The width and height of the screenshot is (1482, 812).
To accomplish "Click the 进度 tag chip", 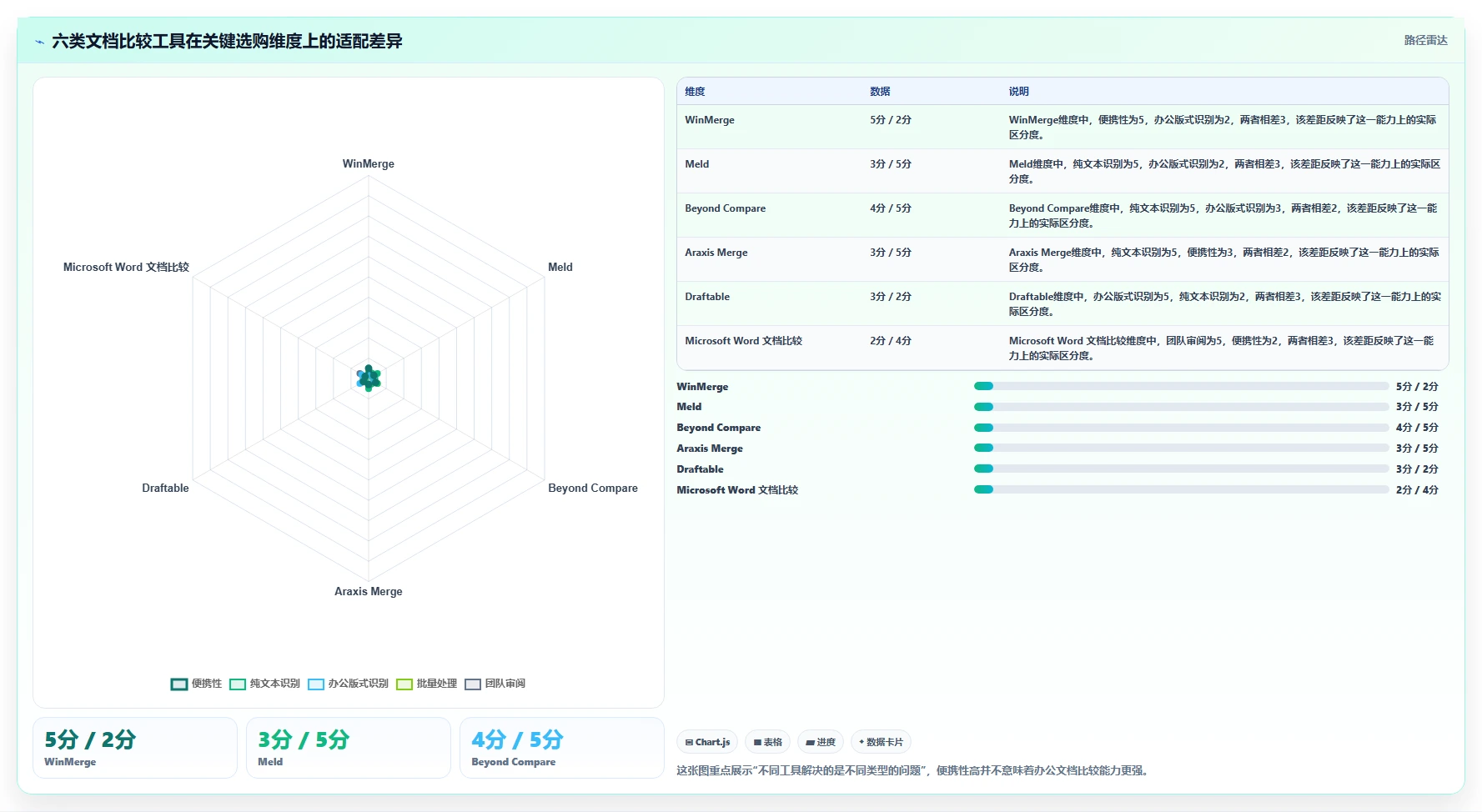I will [821, 742].
